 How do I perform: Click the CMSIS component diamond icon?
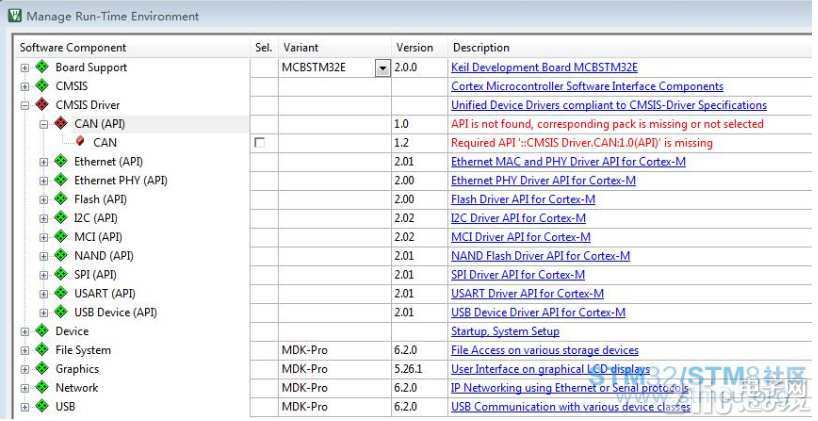(42, 86)
